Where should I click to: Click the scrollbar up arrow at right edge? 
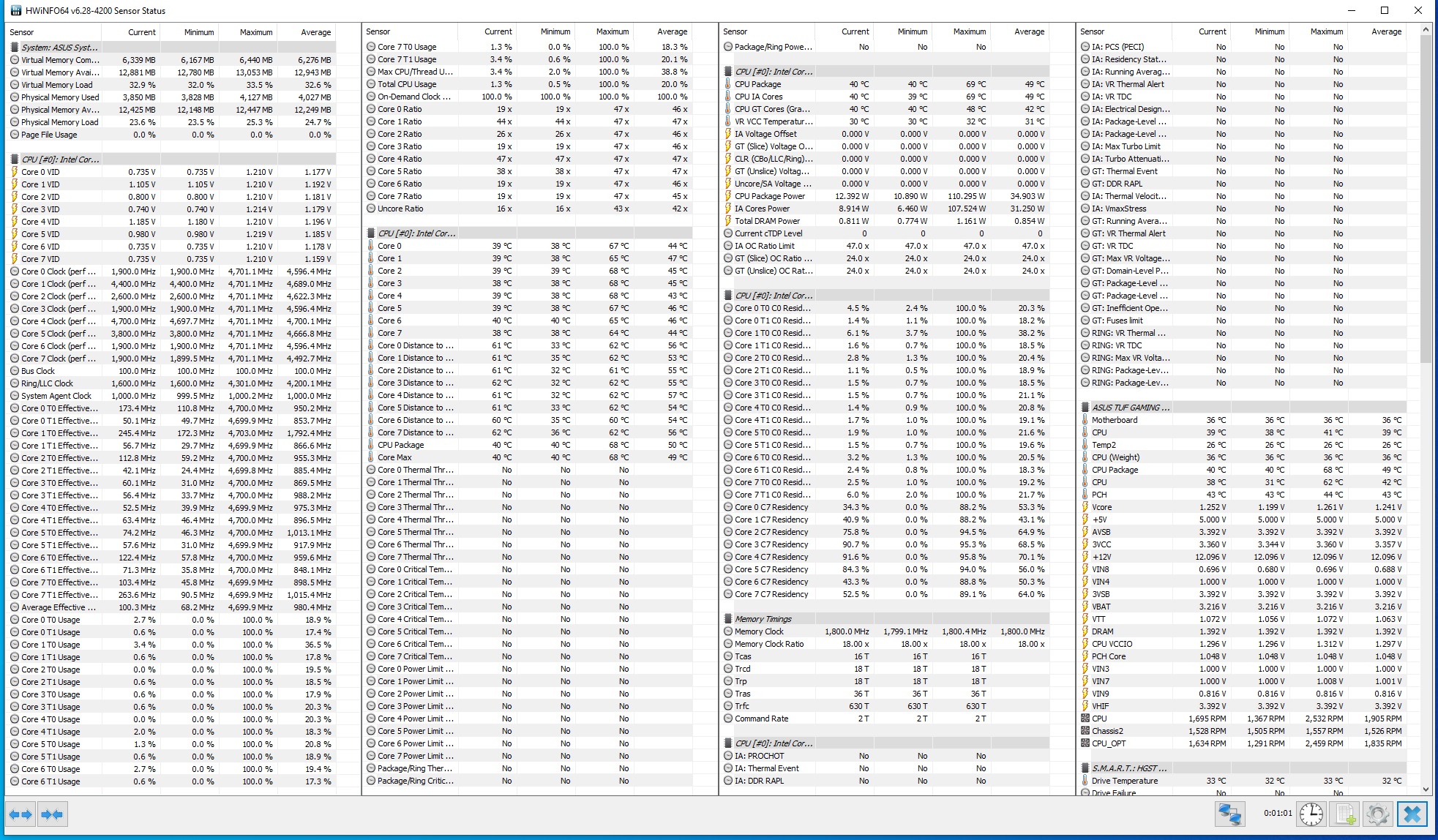(1426, 30)
